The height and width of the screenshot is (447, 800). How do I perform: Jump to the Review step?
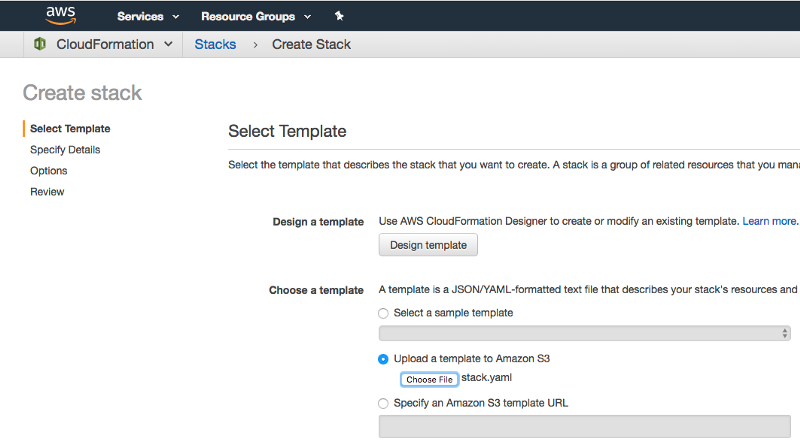coord(47,192)
